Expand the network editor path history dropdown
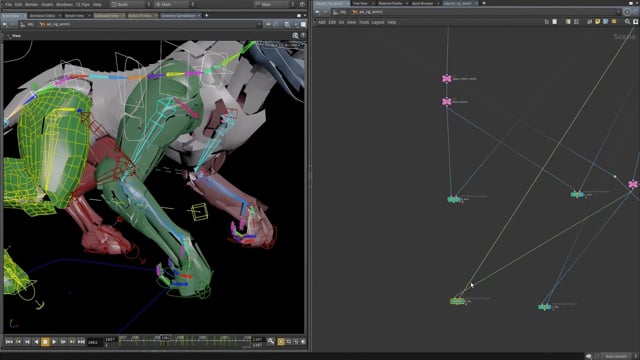The image size is (640, 360). click(619, 12)
